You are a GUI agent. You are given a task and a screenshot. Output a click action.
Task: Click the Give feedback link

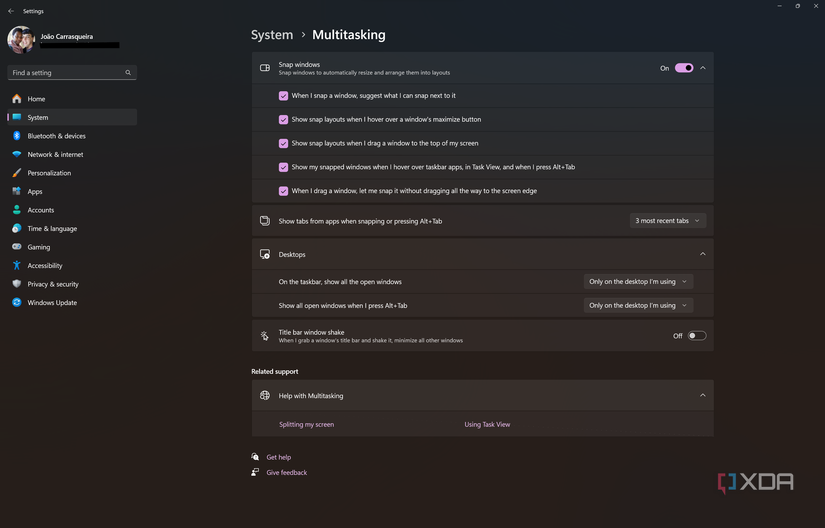(286, 473)
